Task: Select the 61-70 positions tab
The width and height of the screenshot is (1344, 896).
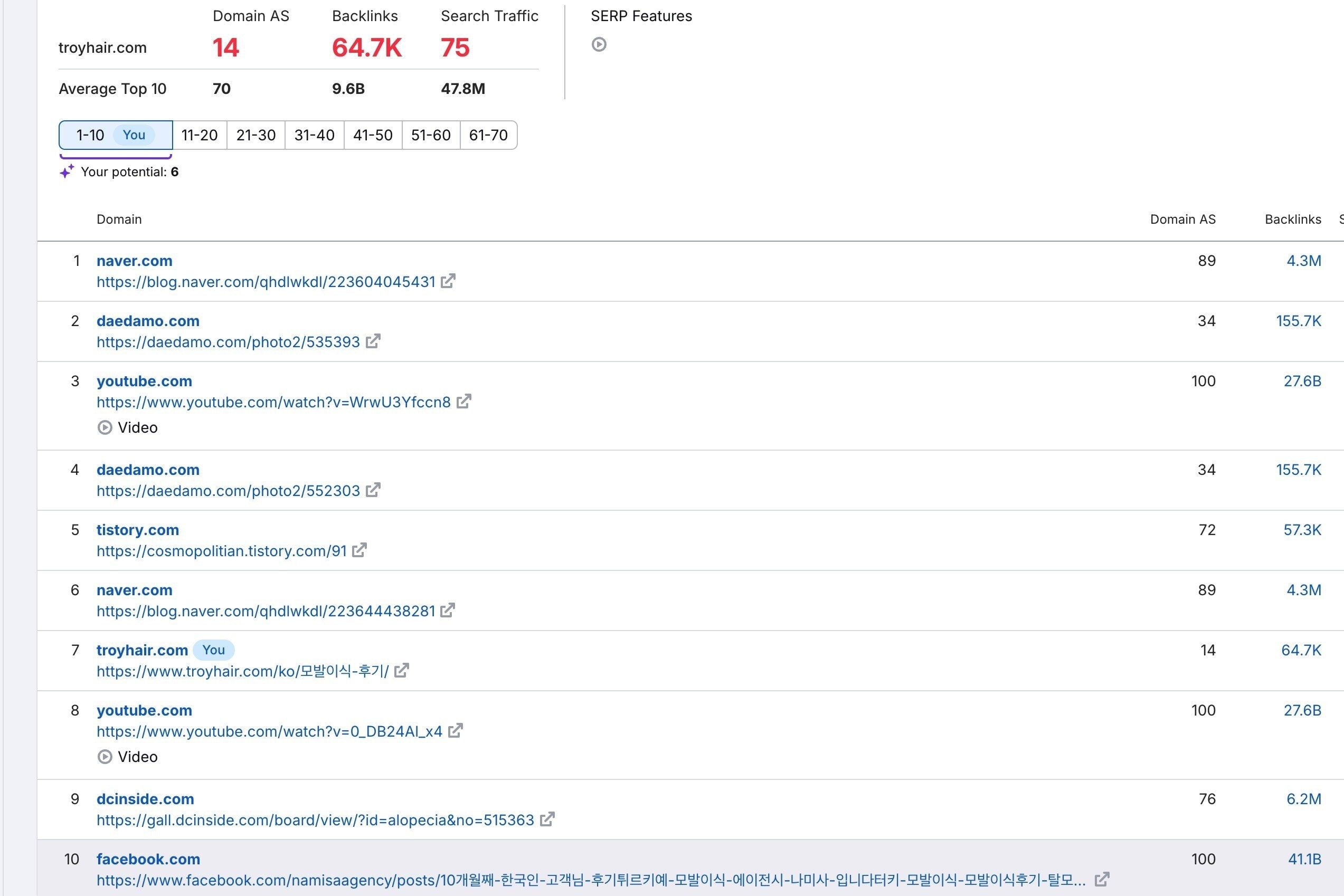Action: (488, 136)
